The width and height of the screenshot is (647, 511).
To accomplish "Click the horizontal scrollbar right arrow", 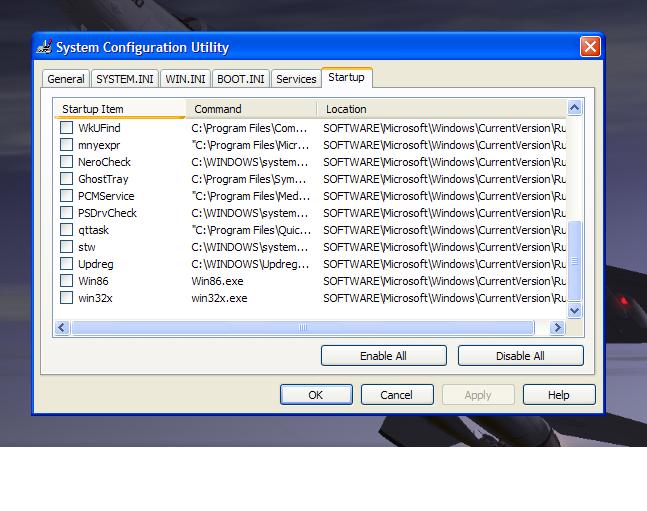I will pyautogui.click(x=557, y=327).
